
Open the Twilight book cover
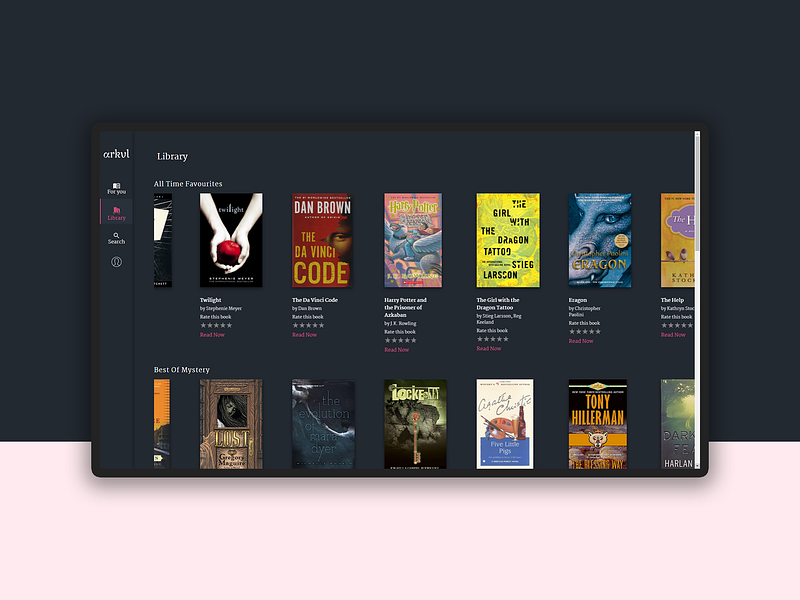[231, 240]
